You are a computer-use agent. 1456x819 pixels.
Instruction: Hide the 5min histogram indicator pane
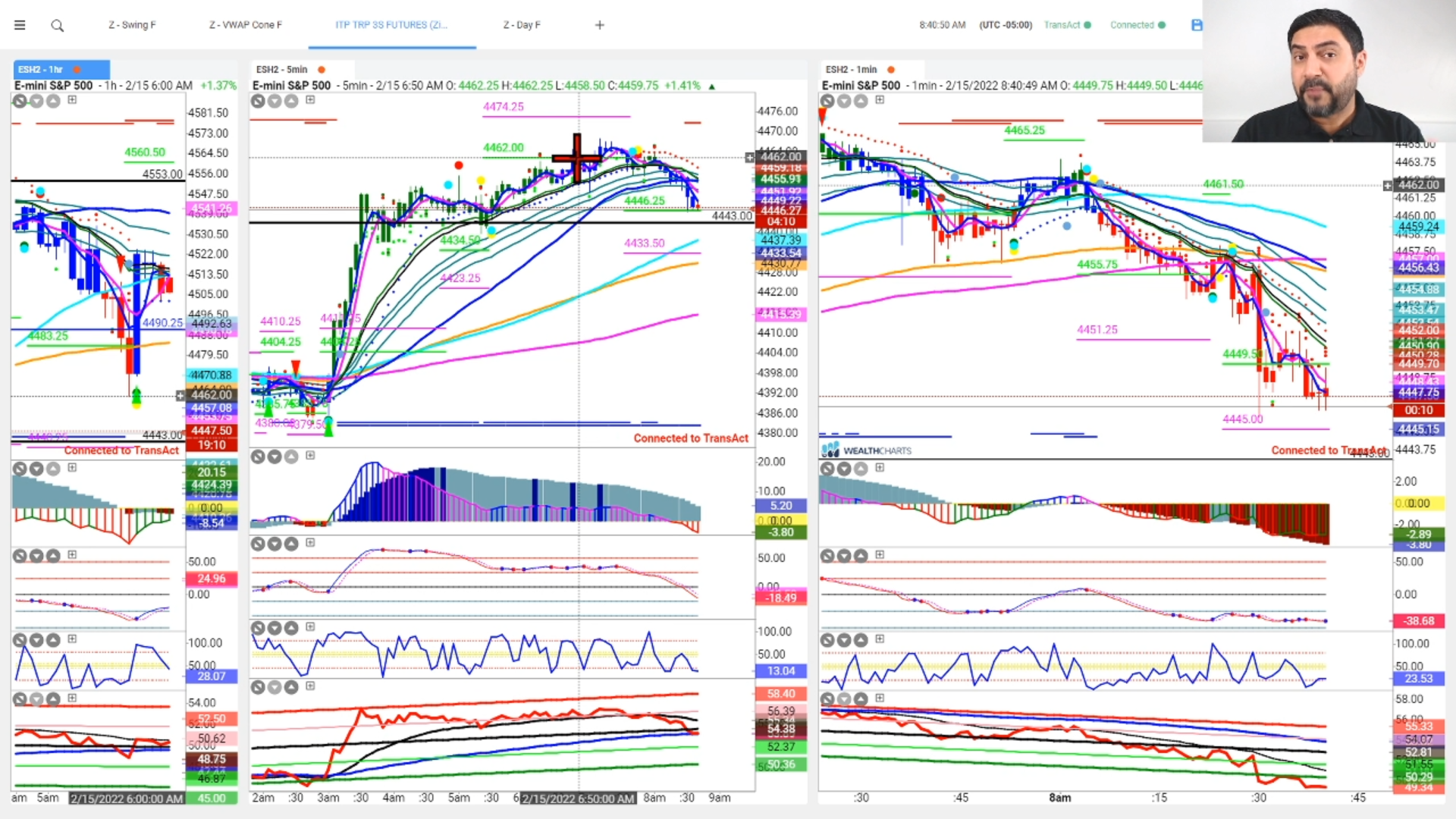click(x=258, y=457)
